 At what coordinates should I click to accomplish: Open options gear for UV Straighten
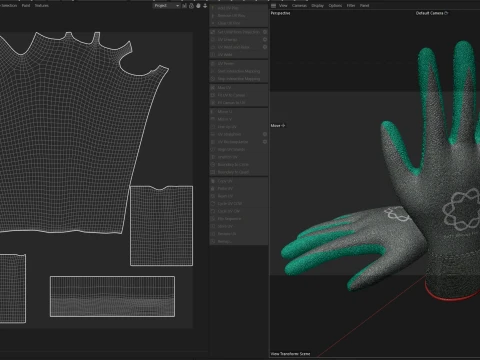[265, 134]
